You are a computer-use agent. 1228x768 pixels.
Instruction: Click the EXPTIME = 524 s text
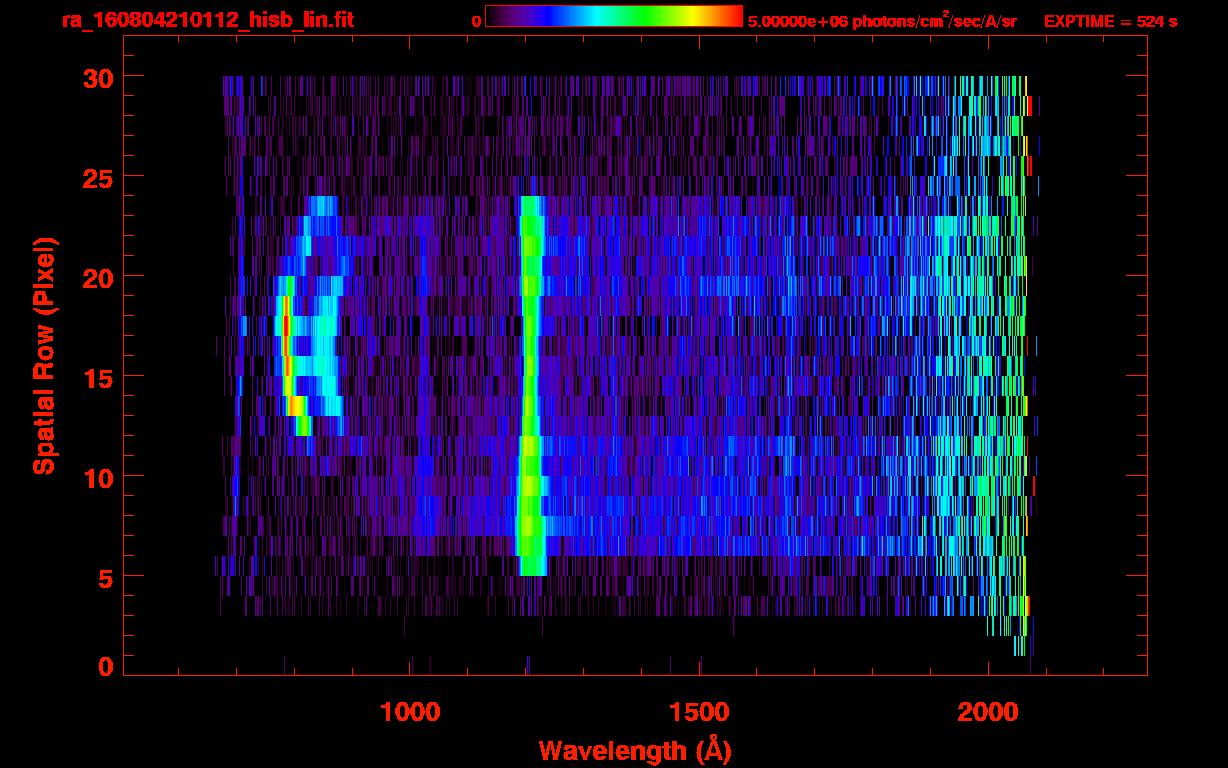pos(1110,21)
